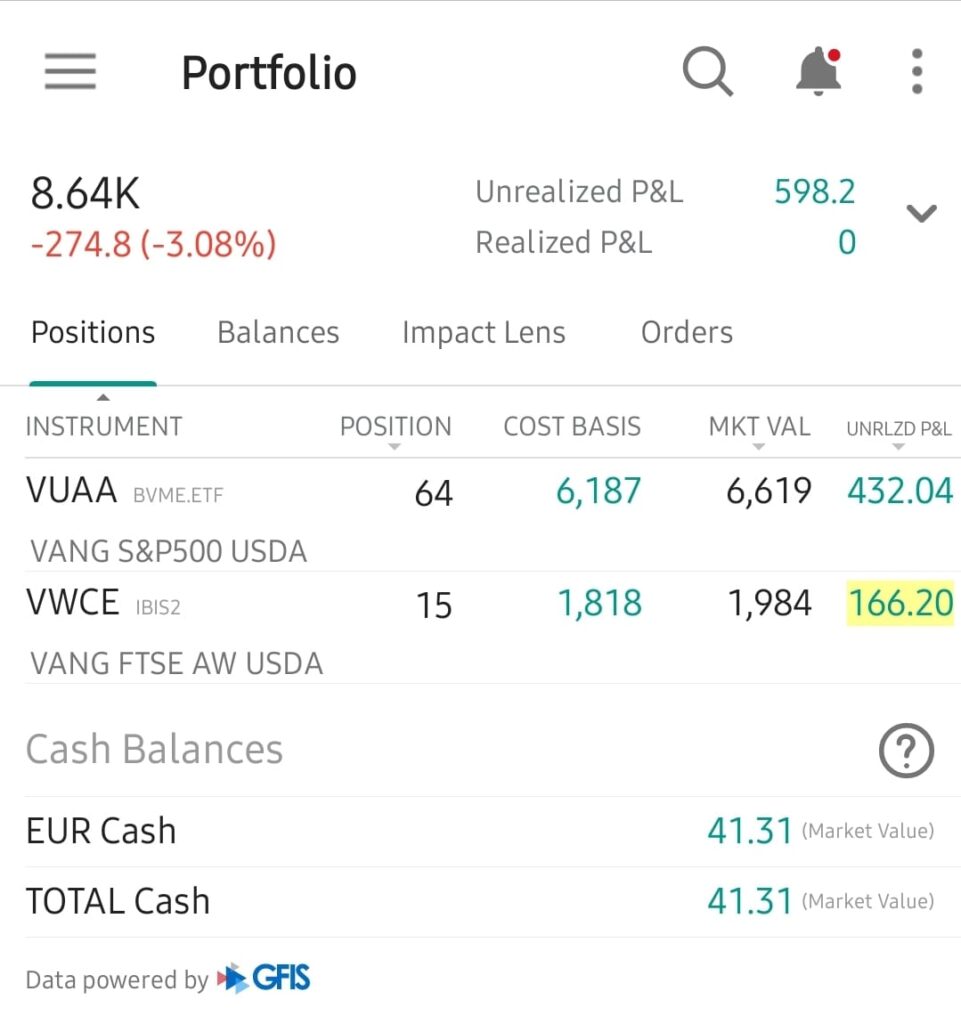Image resolution: width=961 pixels, height=1024 pixels.
Task: Tap the highlighted 166.20 unrealized P&L
Action: click(900, 604)
